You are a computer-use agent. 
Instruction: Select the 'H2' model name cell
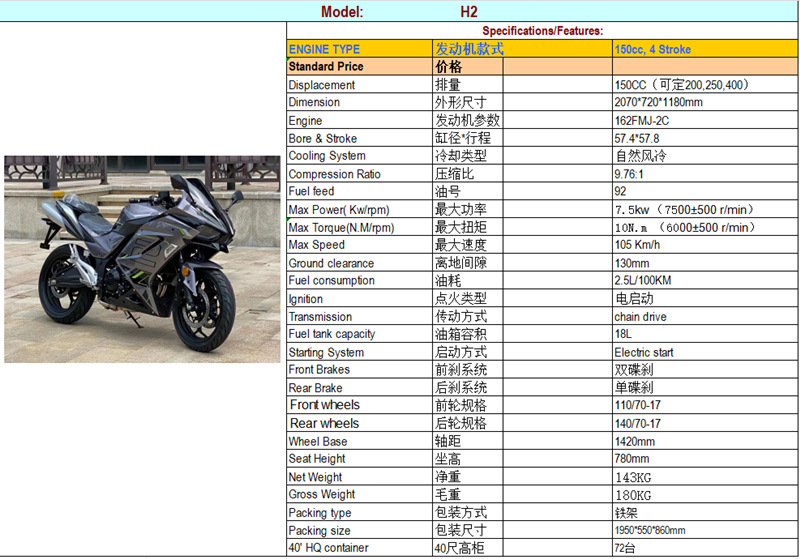(x=468, y=12)
